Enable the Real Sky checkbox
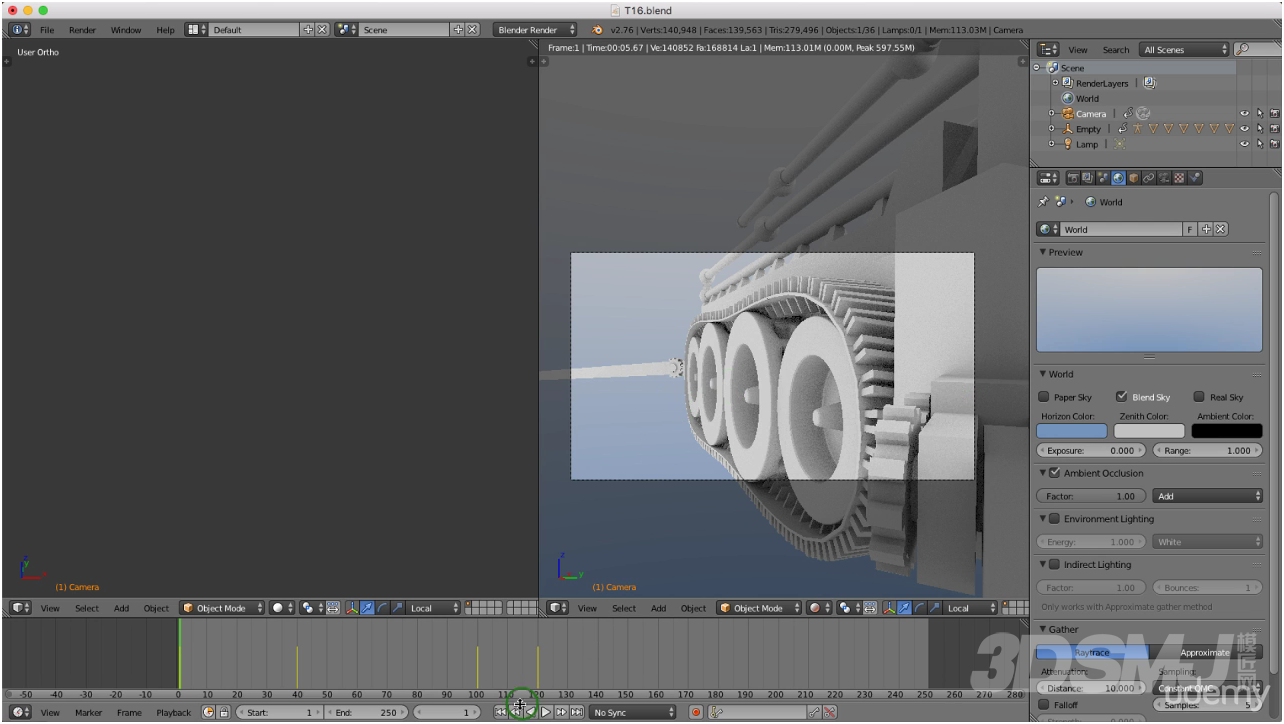 1199,397
